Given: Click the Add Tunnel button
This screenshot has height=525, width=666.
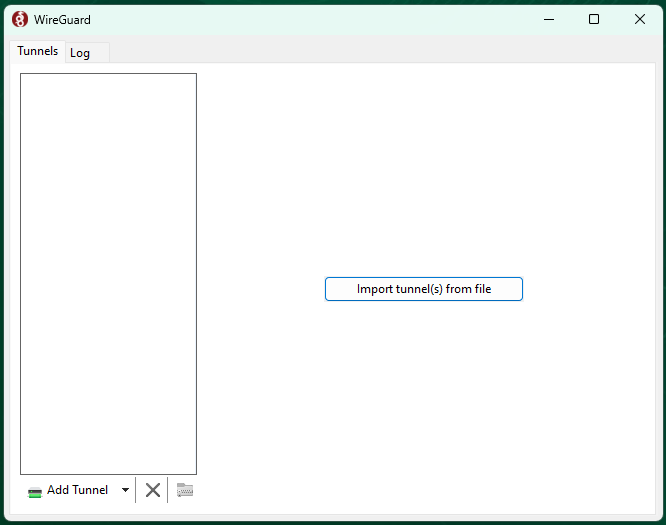Looking at the screenshot, I should click(x=68, y=490).
